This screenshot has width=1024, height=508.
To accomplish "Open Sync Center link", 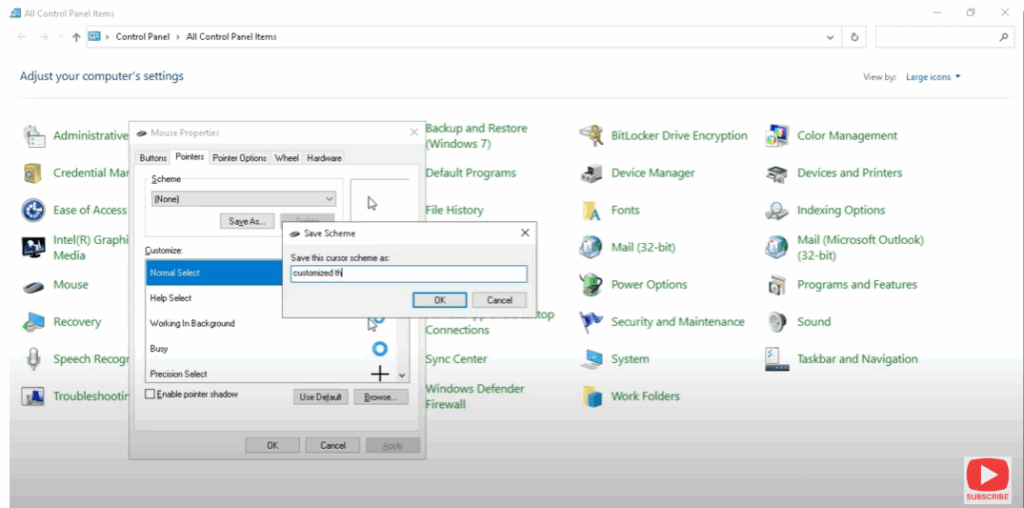I will click(456, 359).
